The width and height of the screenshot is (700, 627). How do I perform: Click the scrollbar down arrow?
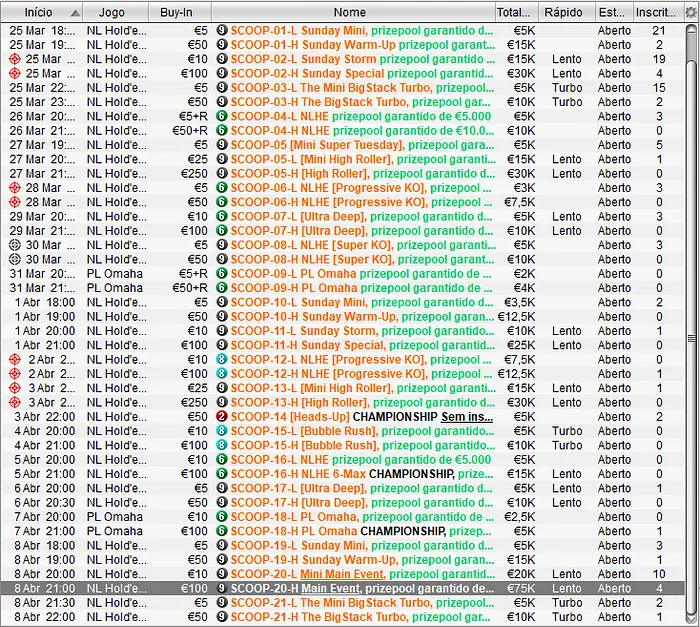coord(691,619)
